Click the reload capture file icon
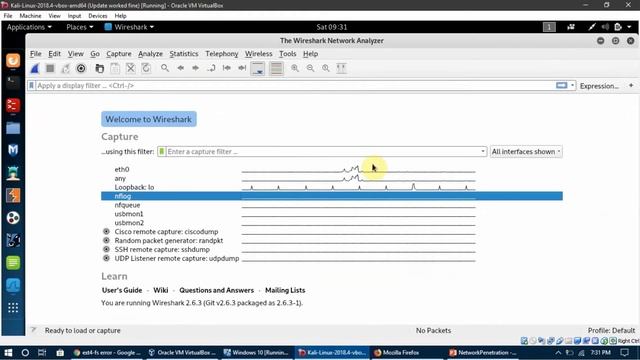640x360 pixels. (x=146, y=69)
